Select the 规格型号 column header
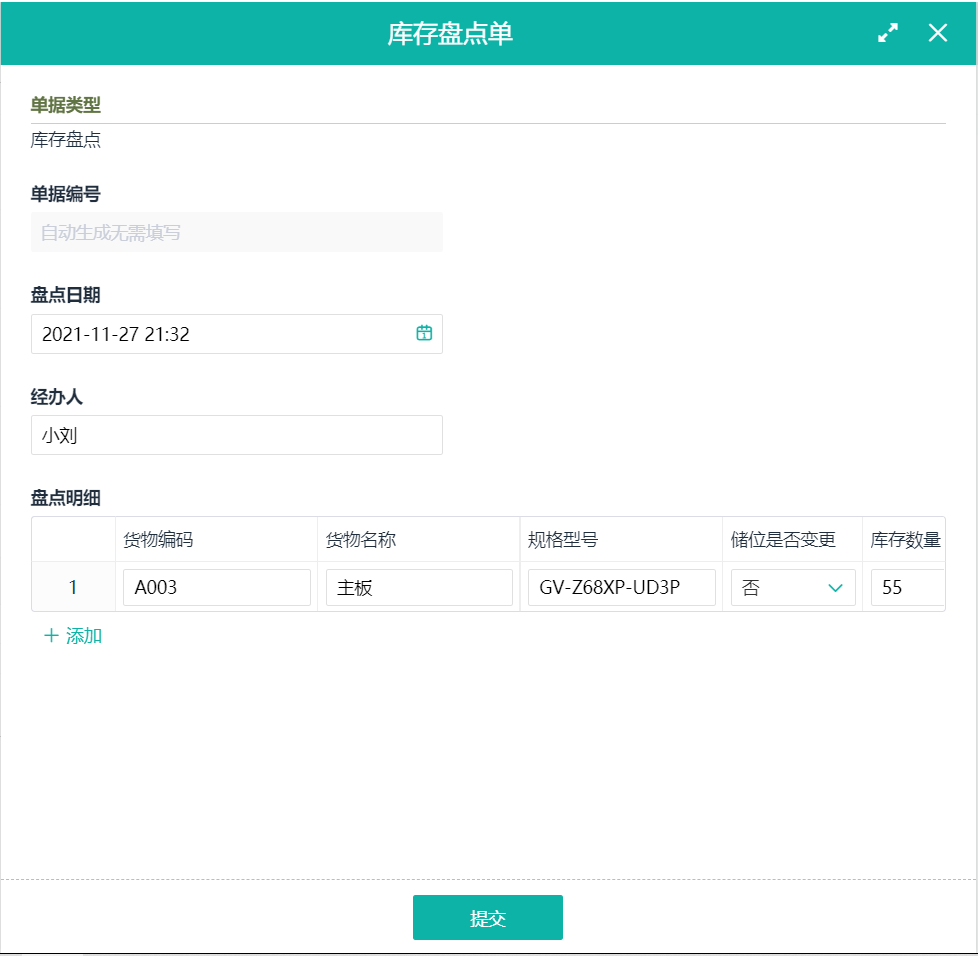 (x=563, y=540)
